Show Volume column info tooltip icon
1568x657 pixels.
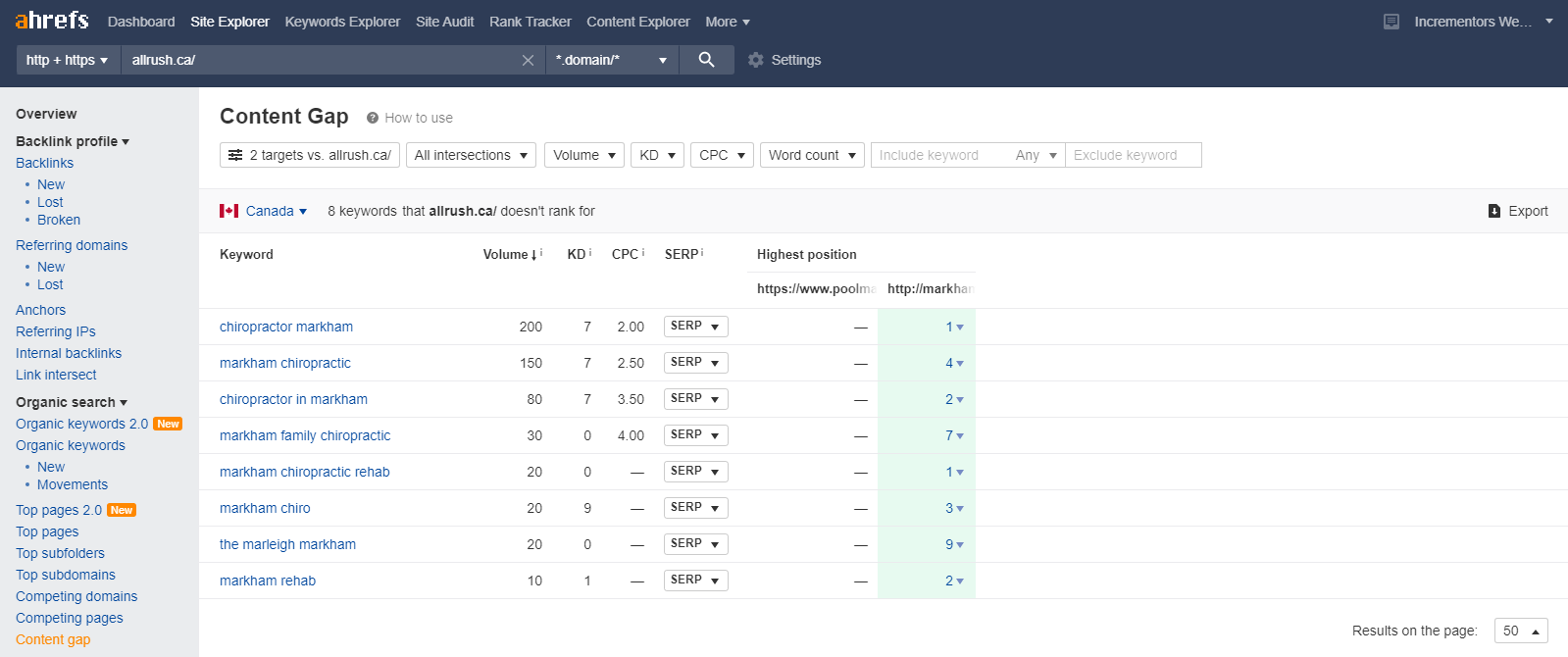(x=541, y=252)
